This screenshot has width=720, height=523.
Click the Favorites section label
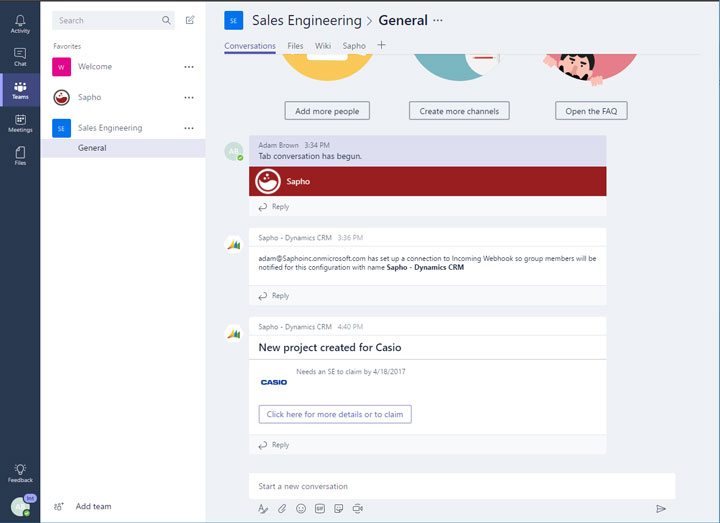67,46
